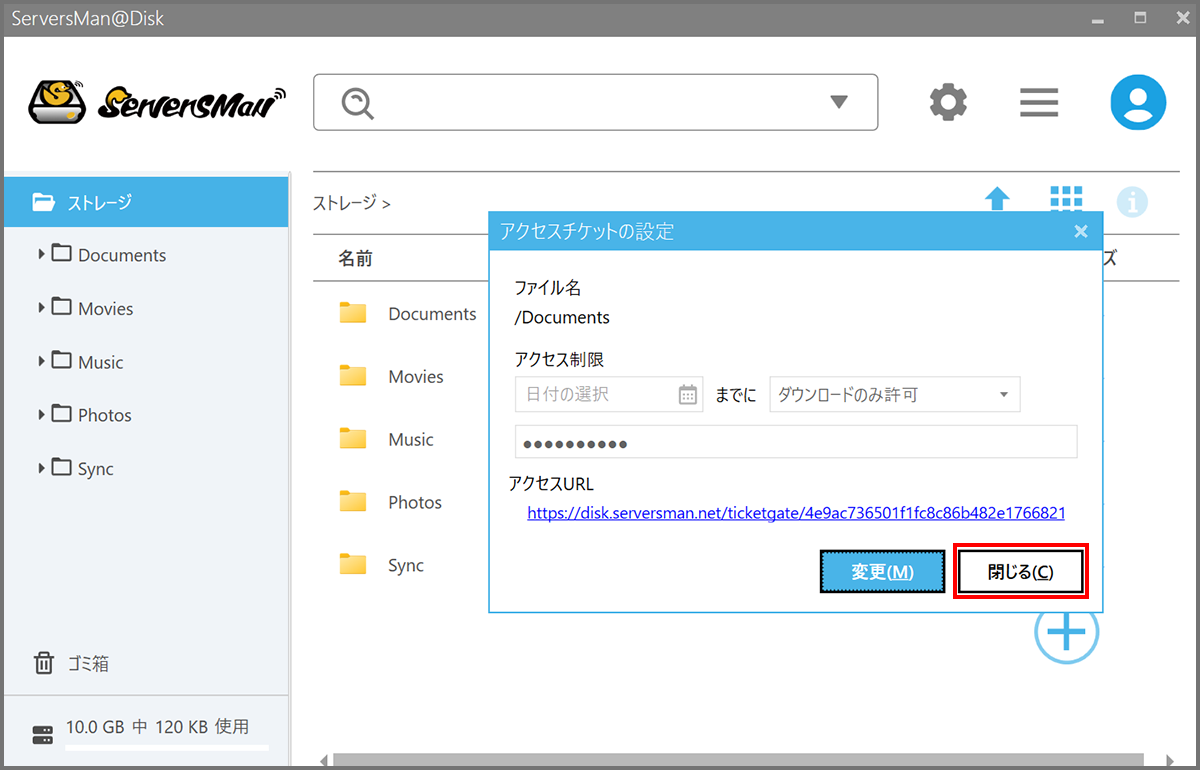Click the Sync folder icon in list
Screen dimensions: 1200x770
pos(353,565)
